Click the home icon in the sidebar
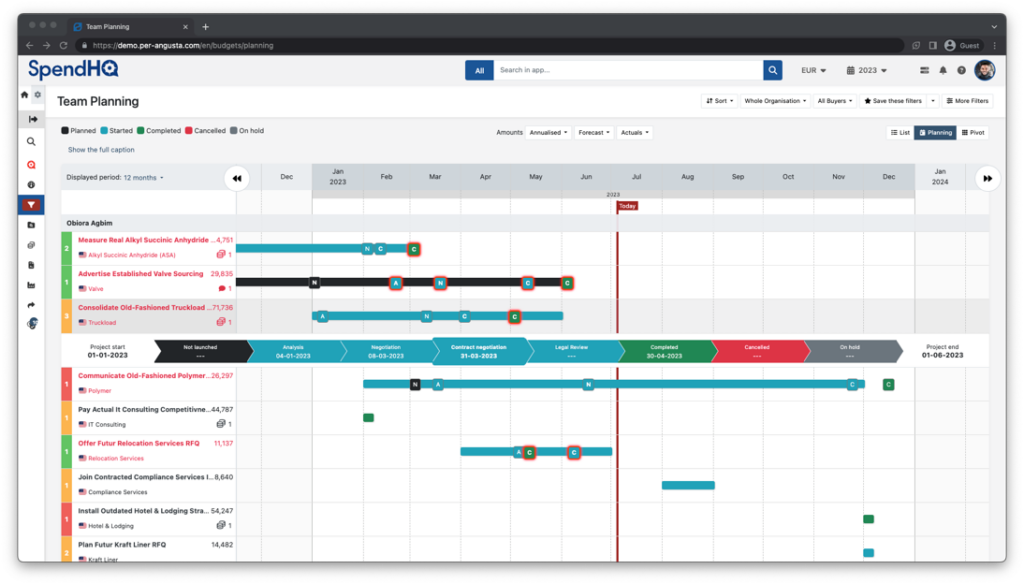Screen dimensions: 1024x584 click(25, 95)
